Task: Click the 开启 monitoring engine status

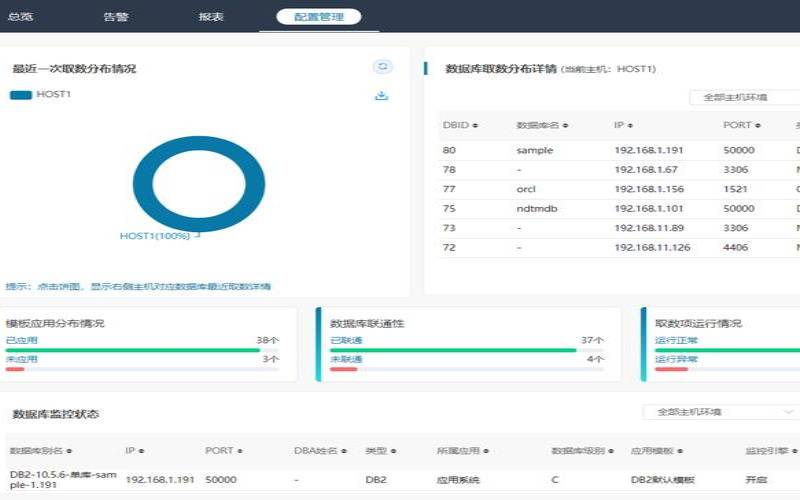Action: 756,480
